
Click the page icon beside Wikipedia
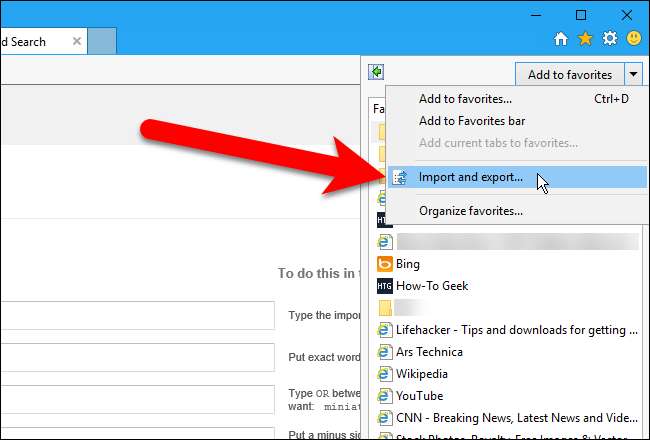pyautogui.click(x=384, y=374)
